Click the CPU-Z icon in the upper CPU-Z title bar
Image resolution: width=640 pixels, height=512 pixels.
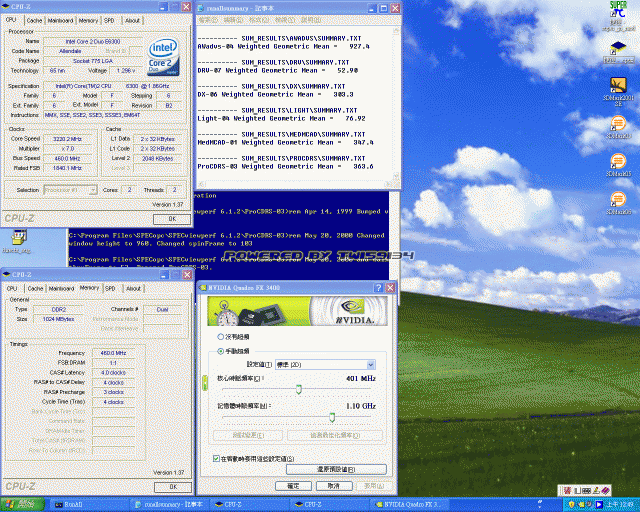click(x=6, y=7)
